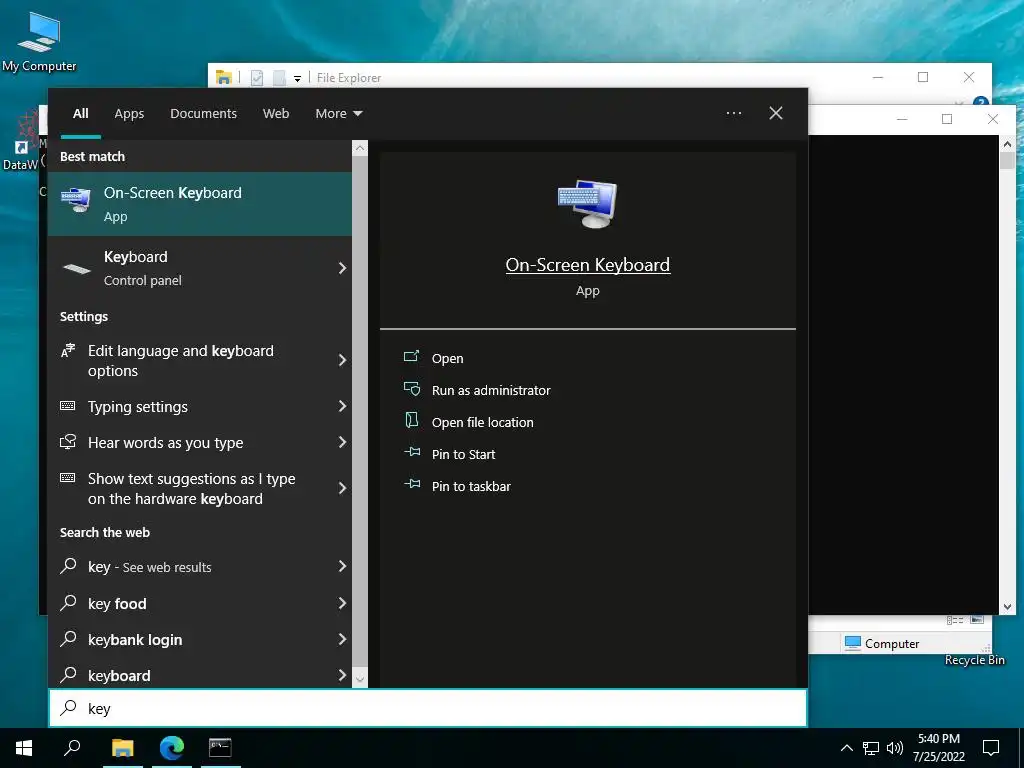
Task: Click the Run as administrator shield icon
Action: [411, 389]
